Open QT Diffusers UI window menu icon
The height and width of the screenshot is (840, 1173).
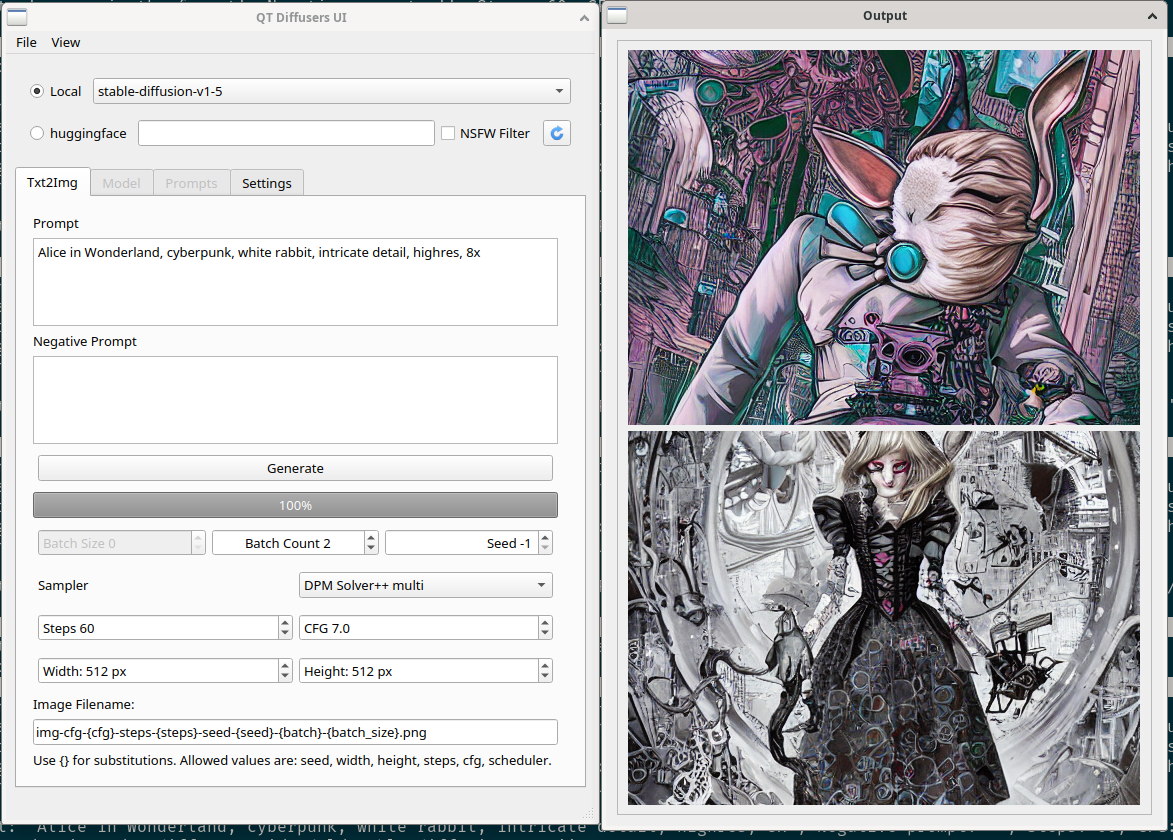pos(16,16)
